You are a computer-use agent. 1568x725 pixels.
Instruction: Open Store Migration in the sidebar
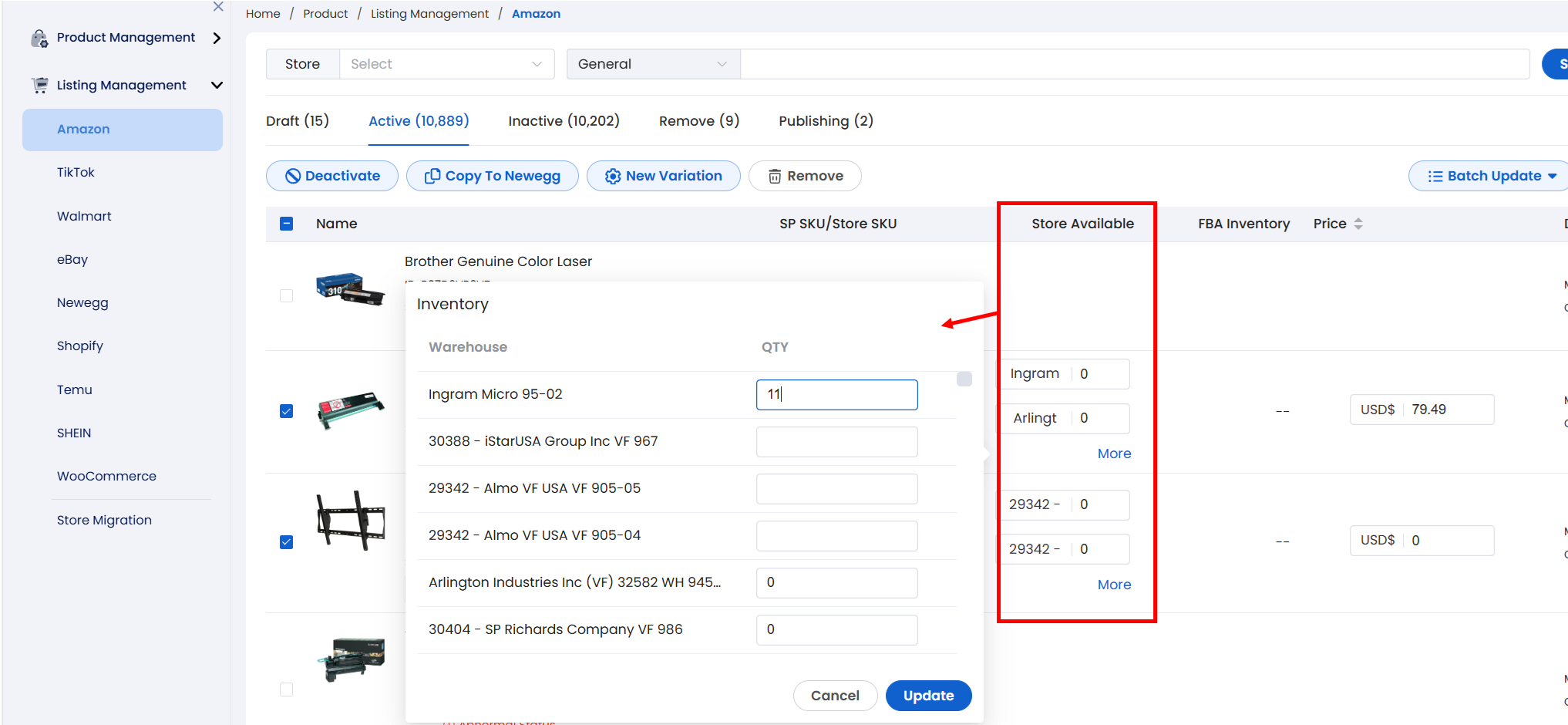(x=104, y=521)
